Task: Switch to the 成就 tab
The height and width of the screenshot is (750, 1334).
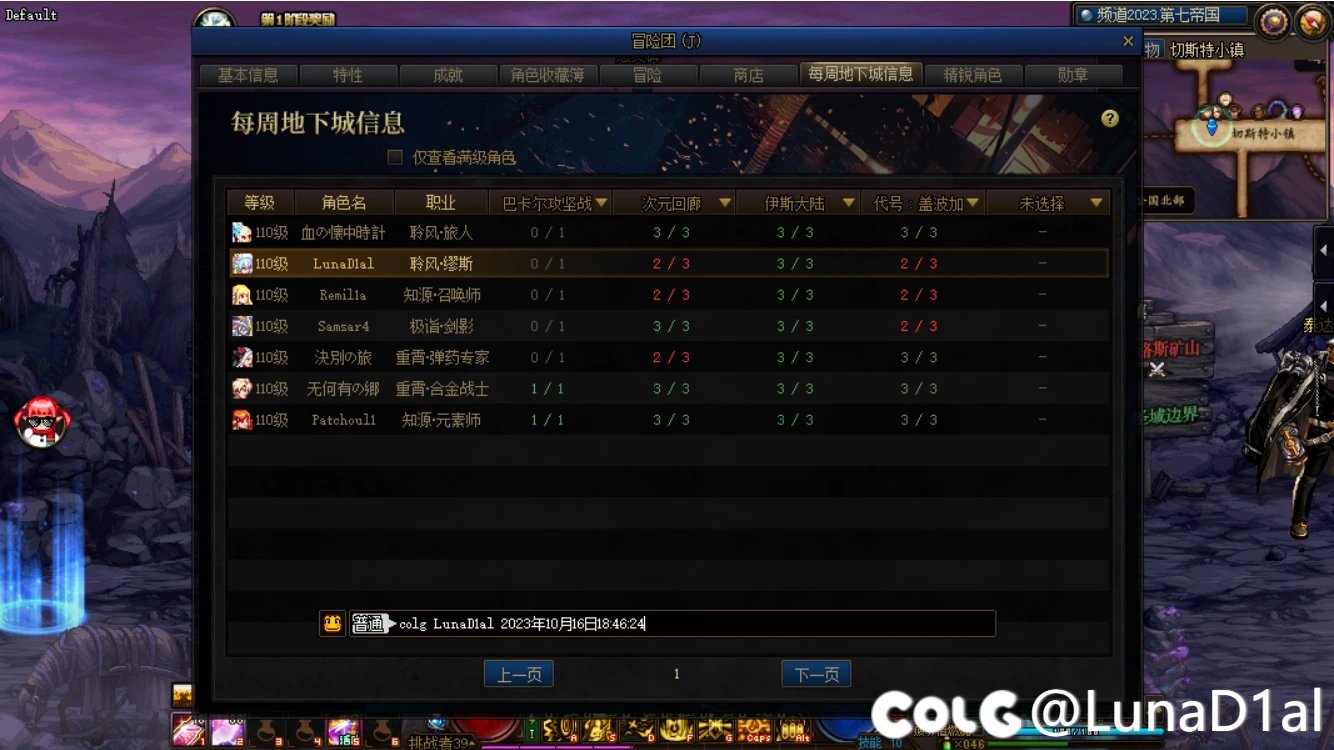Action: pyautogui.click(x=448, y=75)
